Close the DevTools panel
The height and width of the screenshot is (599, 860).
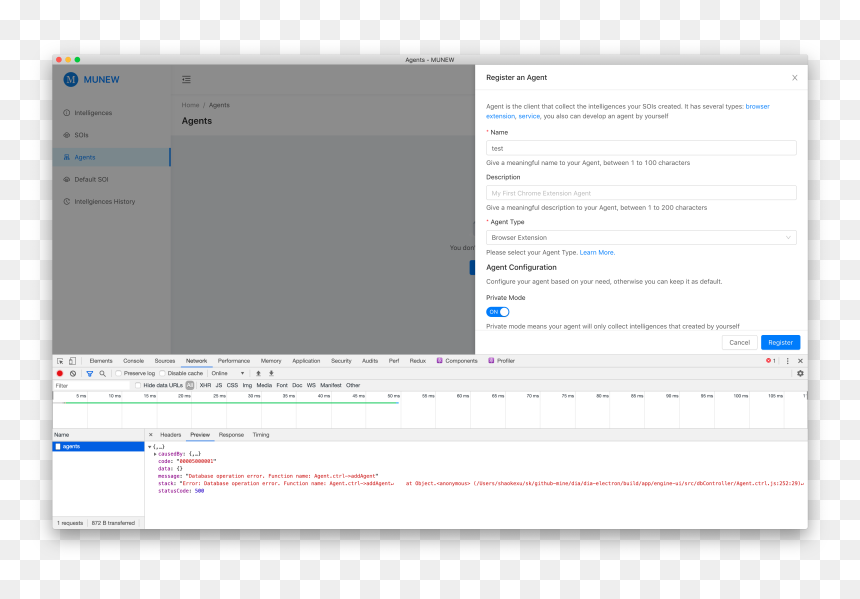pyautogui.click(x=800, y=361)
